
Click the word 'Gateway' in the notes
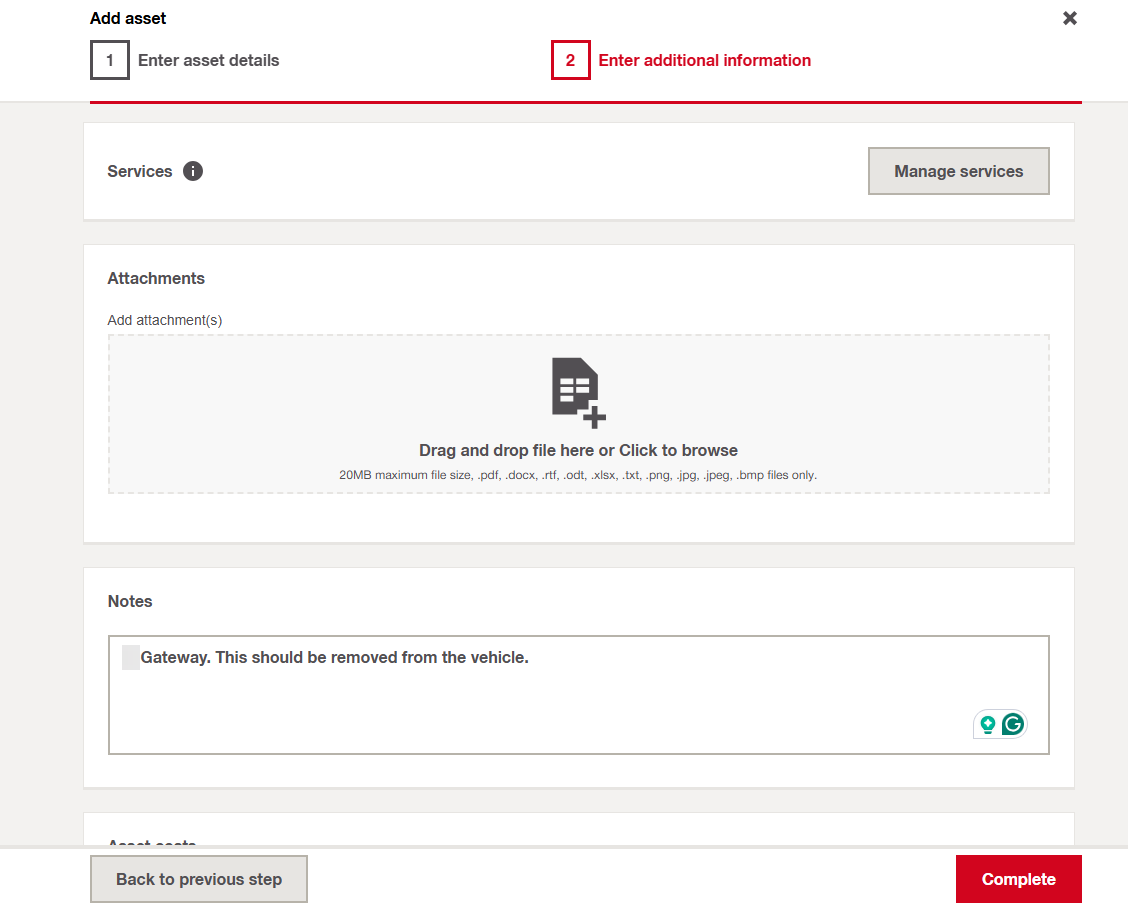[x=174, y=657]
